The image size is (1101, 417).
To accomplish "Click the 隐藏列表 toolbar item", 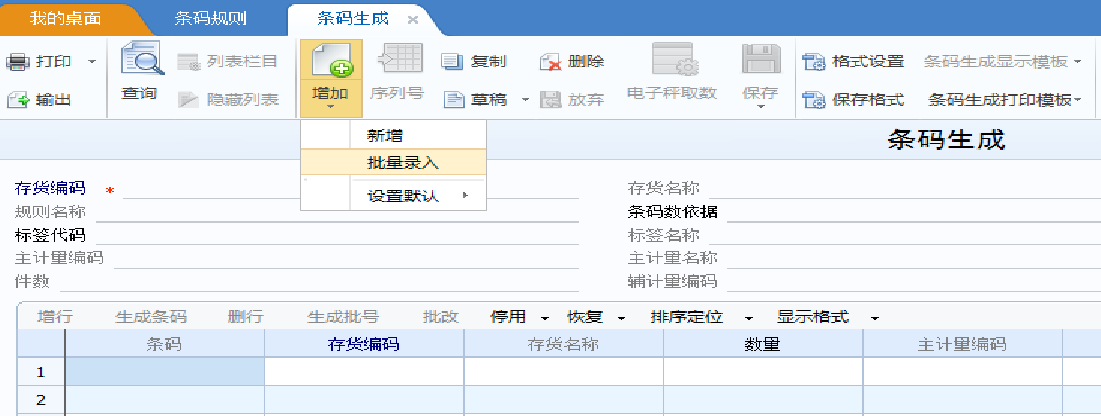I will click(x=226, y=100).
